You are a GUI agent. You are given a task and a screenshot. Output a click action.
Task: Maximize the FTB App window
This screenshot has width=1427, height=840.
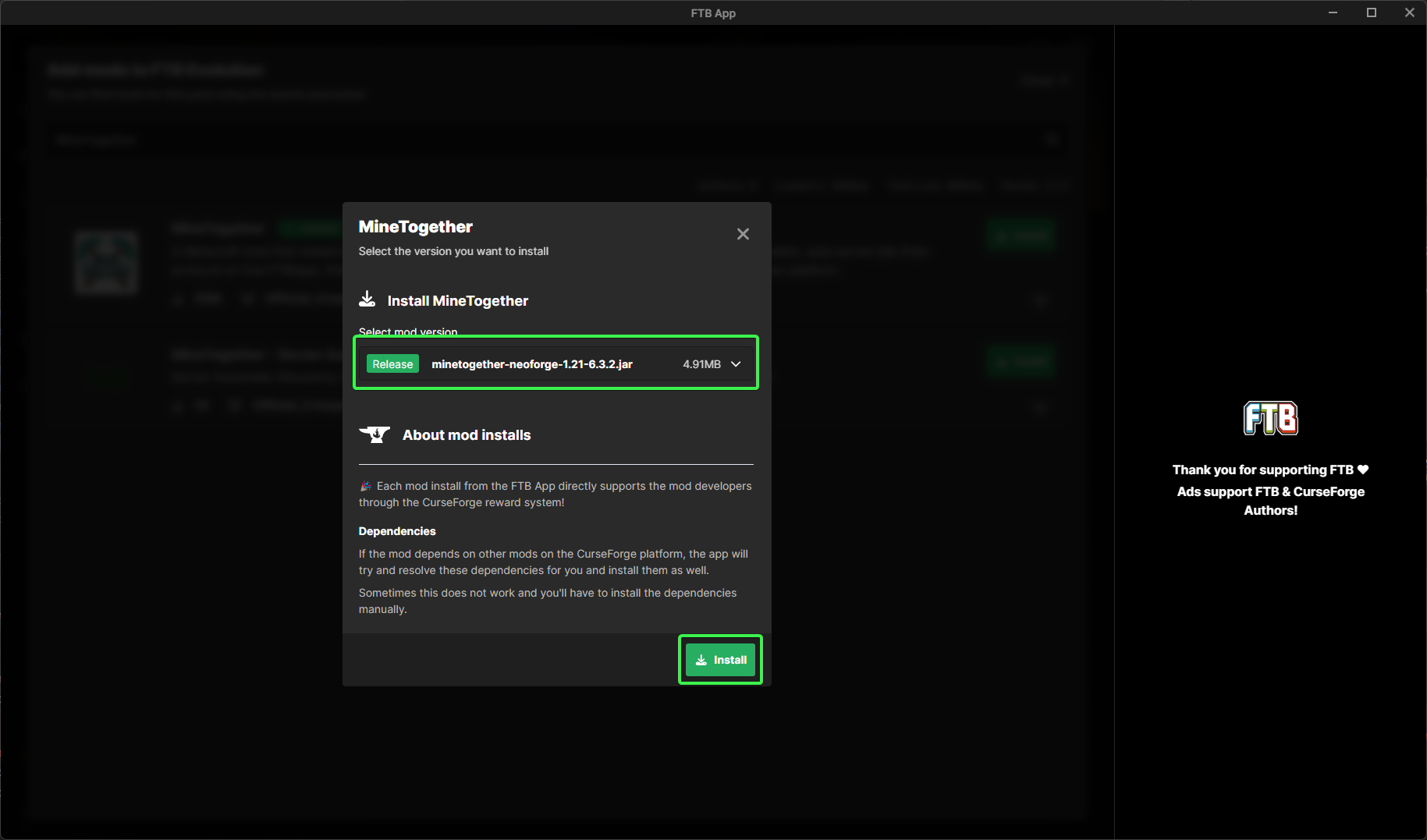click(x=1372, y=12)
